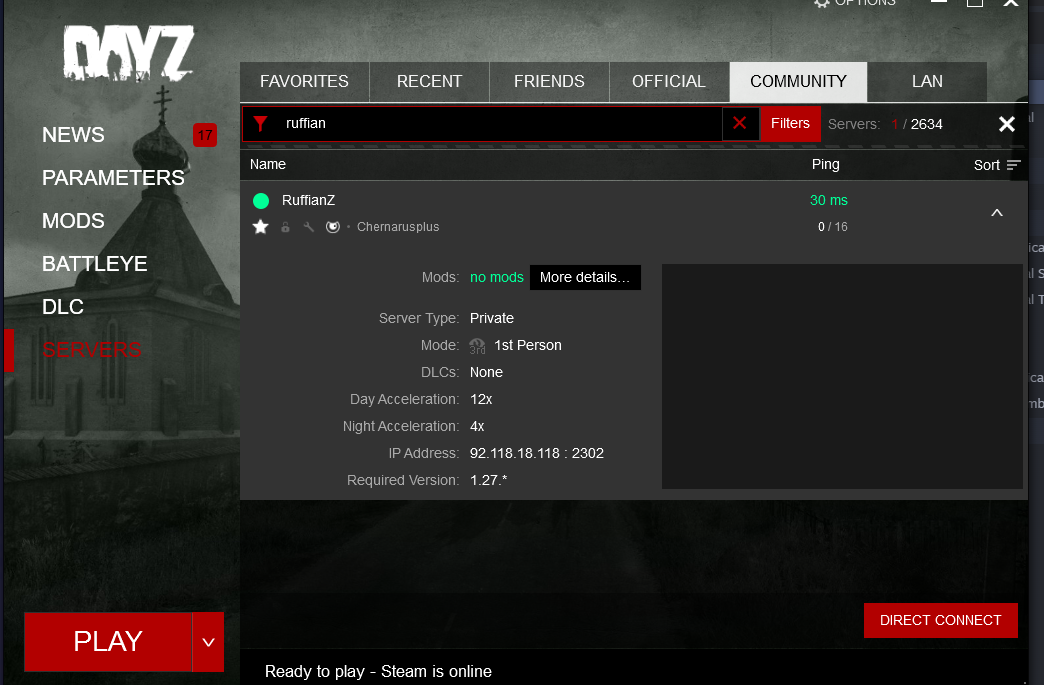This screenshot has width=1044, height=685.
Task: Click the BattlEye shield icon on RuffianZ
Action: [x=333, y=227]
